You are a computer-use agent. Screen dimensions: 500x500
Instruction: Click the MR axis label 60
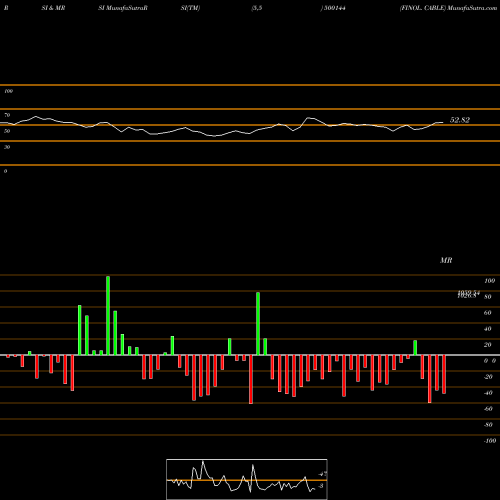pyautogui.click(x=488, y=313)
